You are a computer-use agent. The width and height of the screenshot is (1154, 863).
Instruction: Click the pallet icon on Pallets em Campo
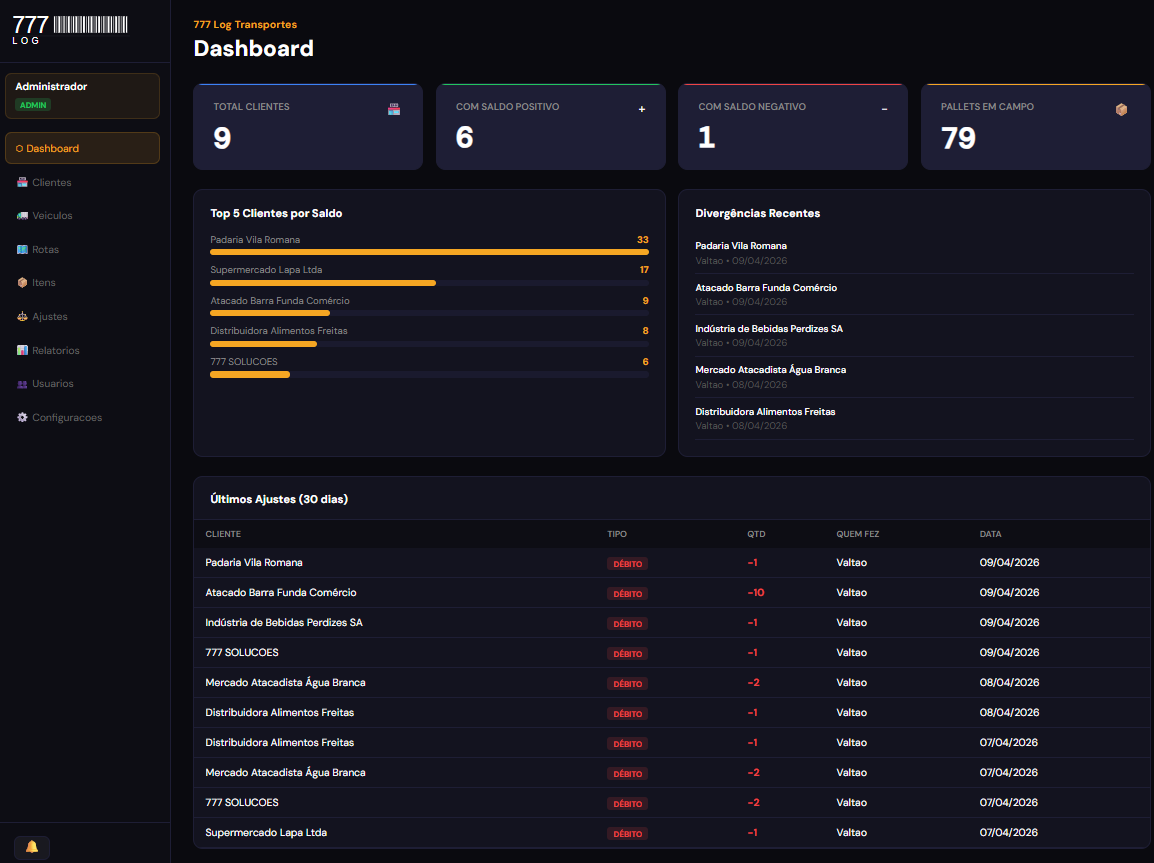click(1122, 108)
